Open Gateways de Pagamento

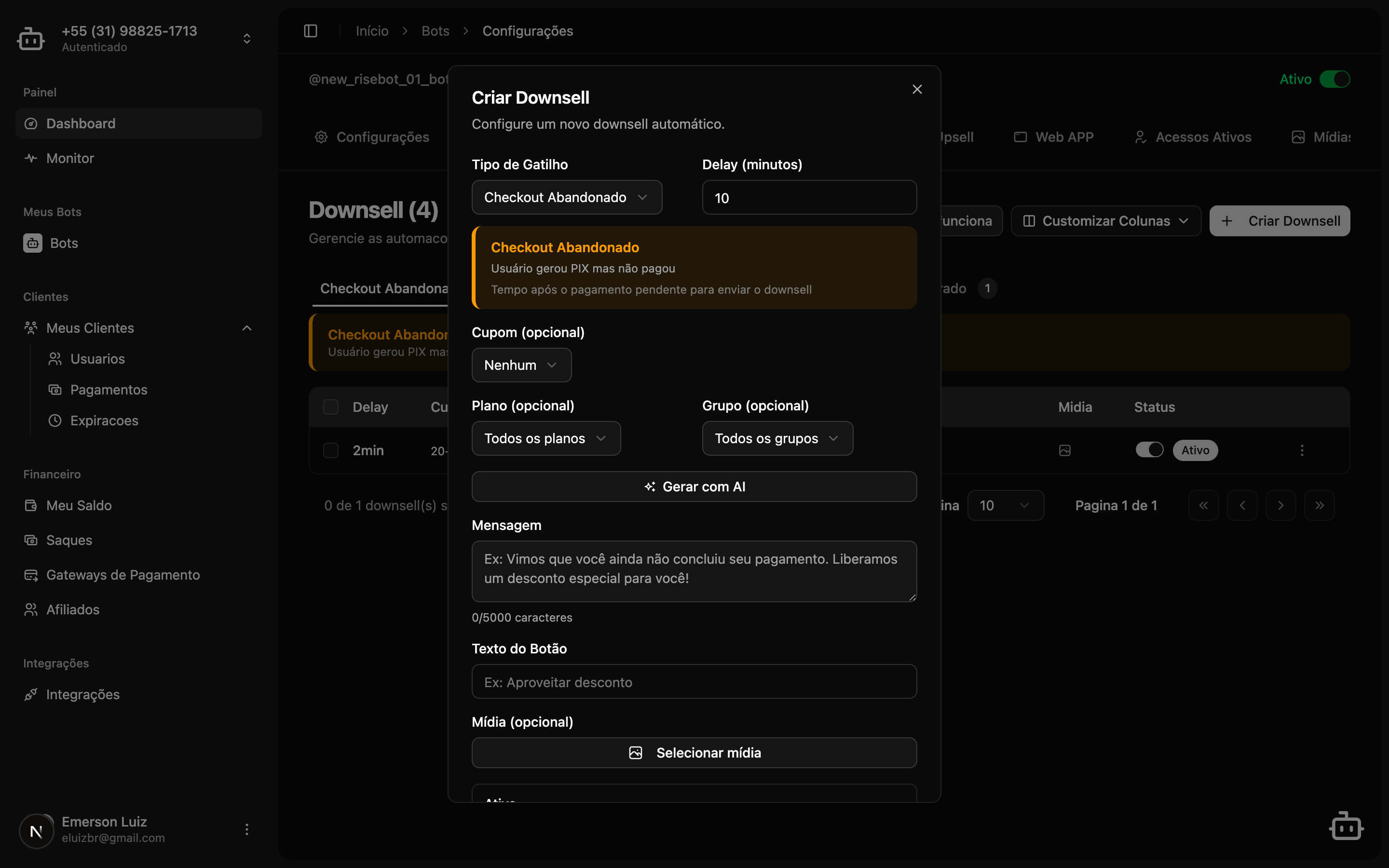point(139,575)
